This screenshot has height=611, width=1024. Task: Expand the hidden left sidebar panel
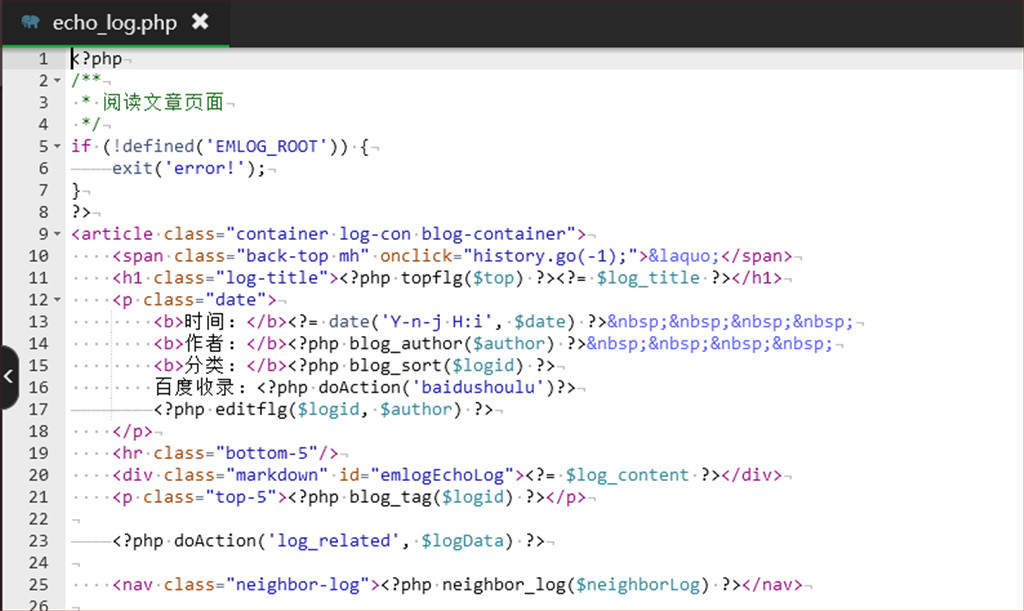[8, 377]
